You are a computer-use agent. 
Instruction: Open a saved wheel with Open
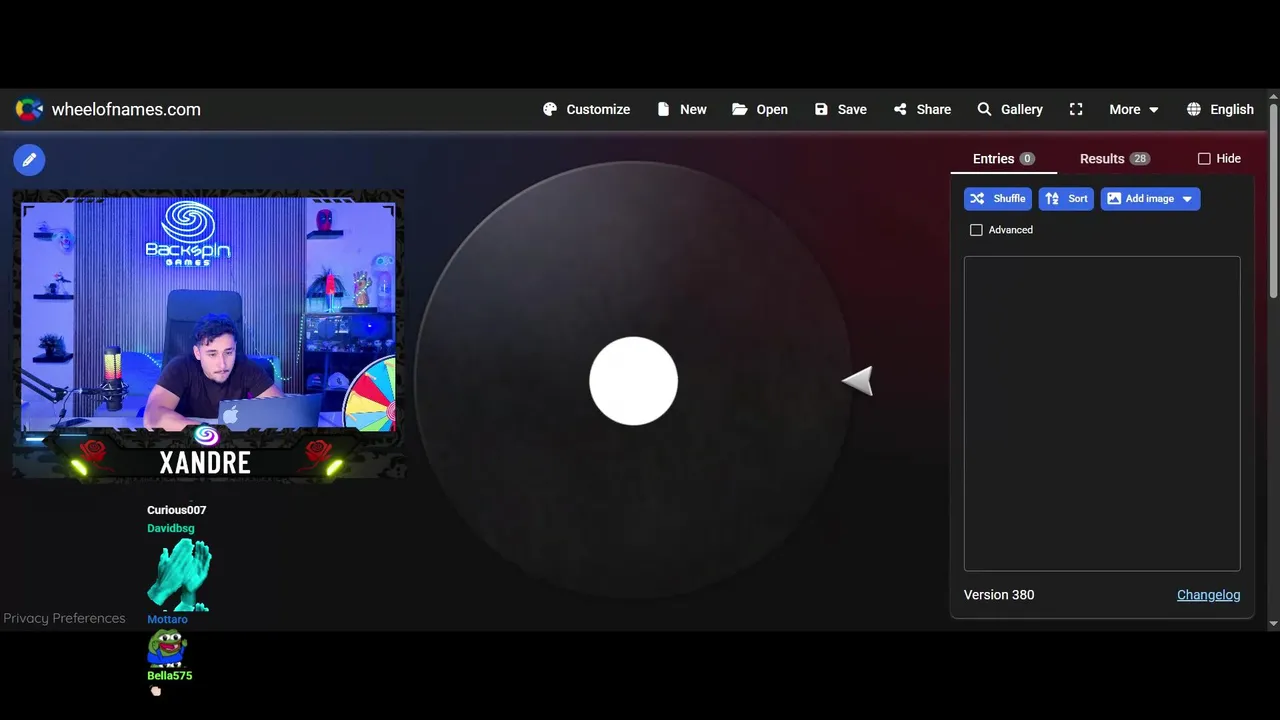pyautogui.click(x=760, y=110)
